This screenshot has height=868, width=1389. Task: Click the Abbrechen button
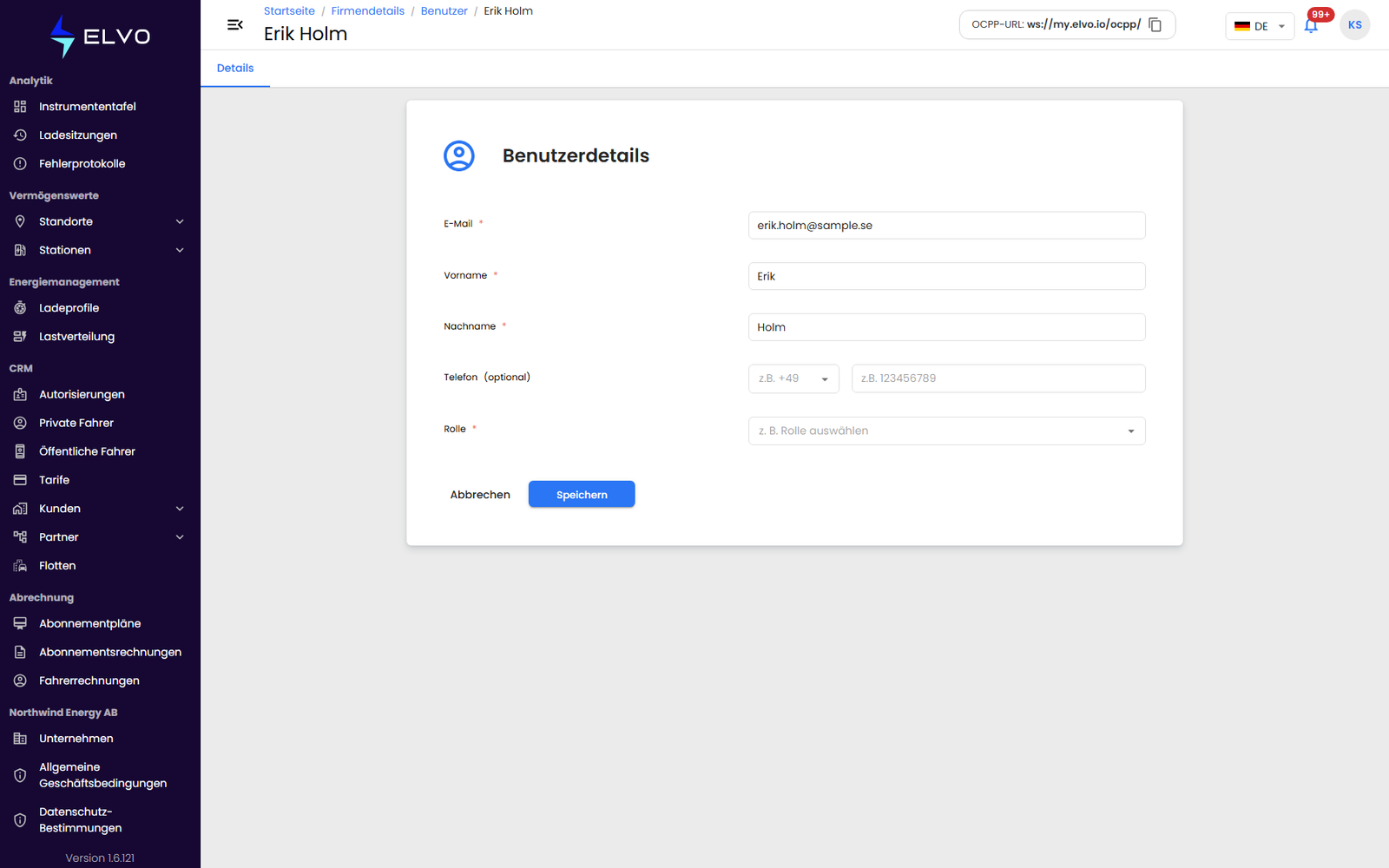480,495
